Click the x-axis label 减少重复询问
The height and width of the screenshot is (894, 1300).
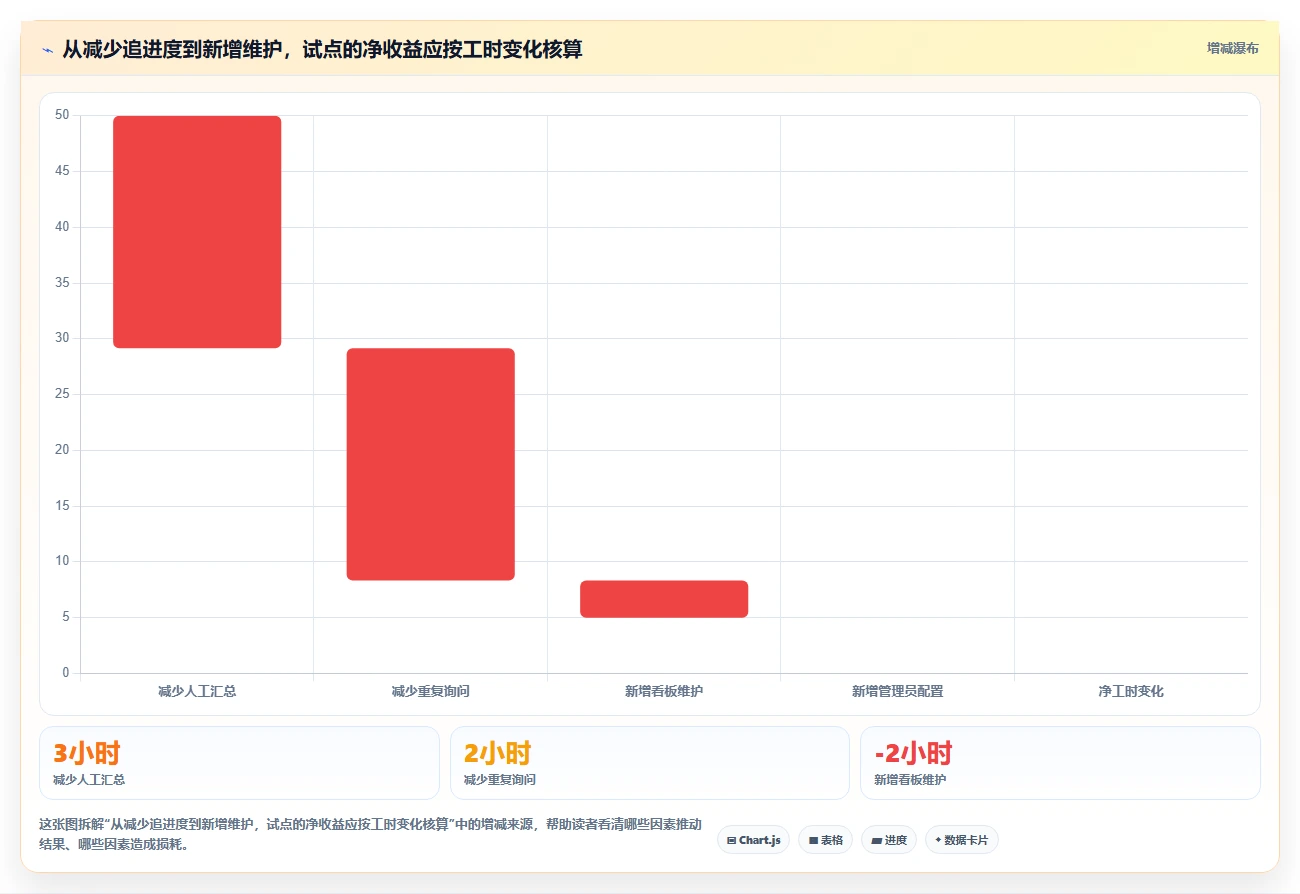[430, 691]
